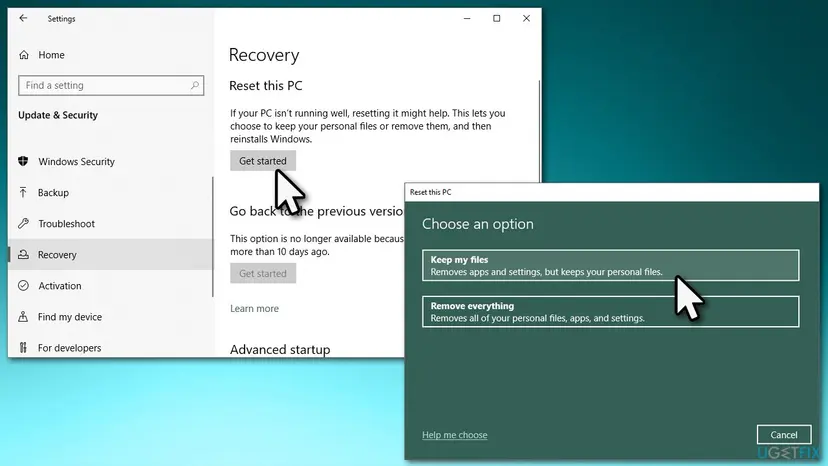Viewport: 828px width, 466px height.
Task: Click the For developers tools icon
Action: point(23,348)
